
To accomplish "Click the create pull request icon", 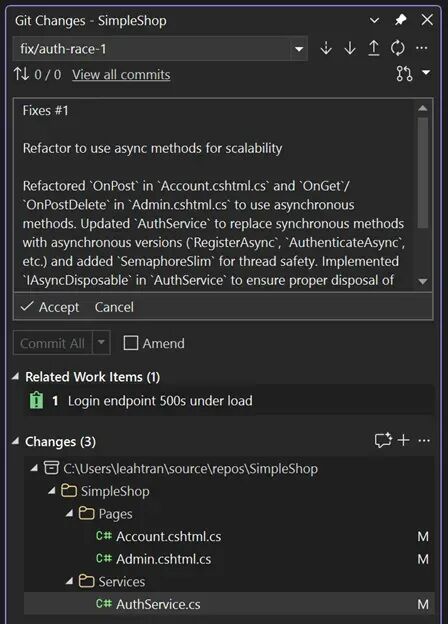I will 404,74.
